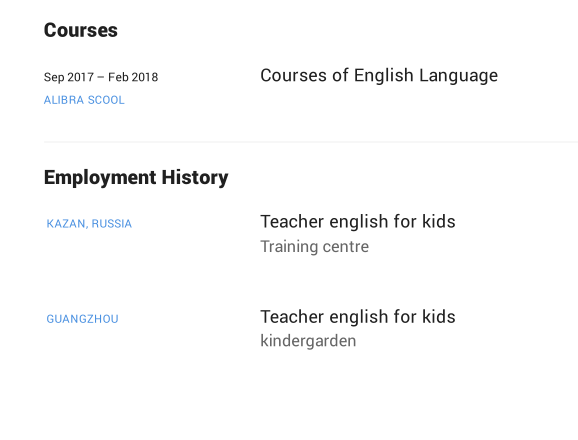This screenshot has height=440, width=578.
Task: Select the Sep 2017 – Feb 2018 date range
Action: 101,77
